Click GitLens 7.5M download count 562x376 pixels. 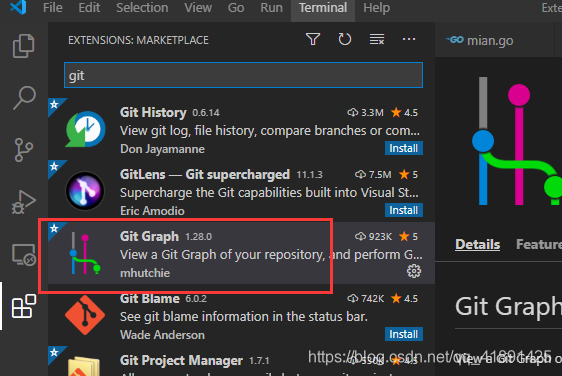(x=373, y=175)
